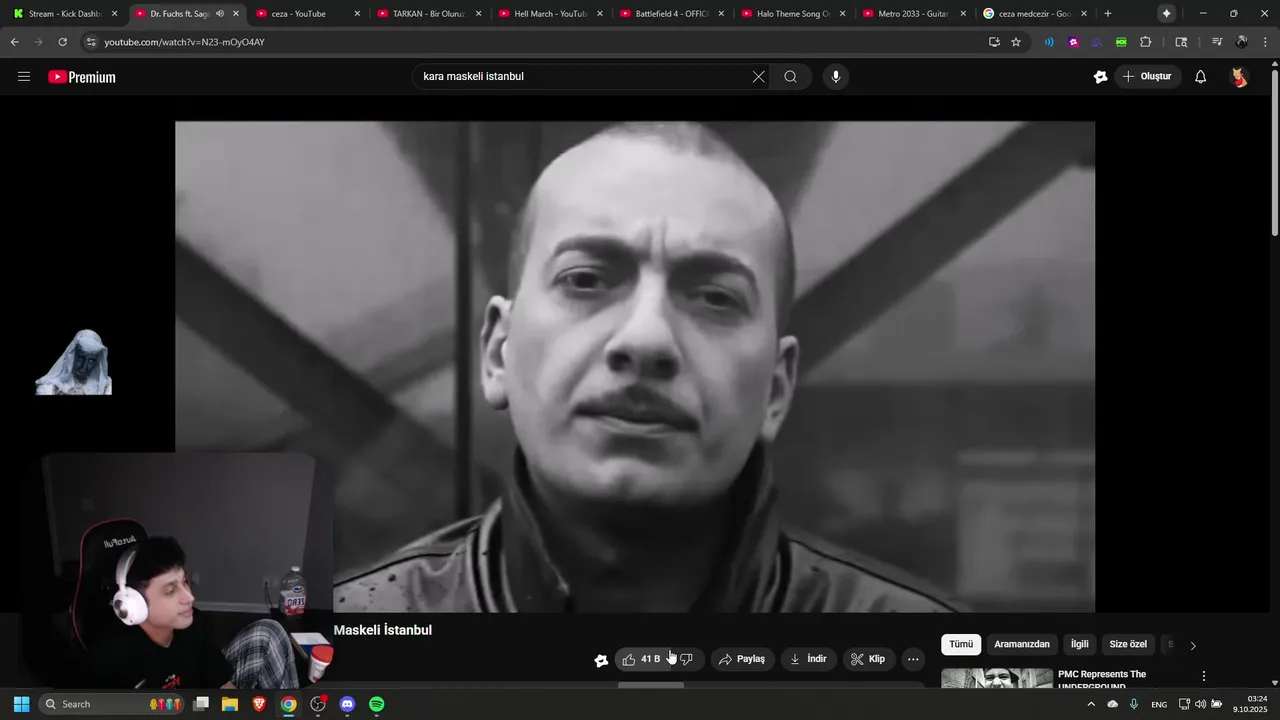The height and width of the screenshot is (720, 1280).
Task: Open the Extensions puzzle icon
Action: (1146, 42)
